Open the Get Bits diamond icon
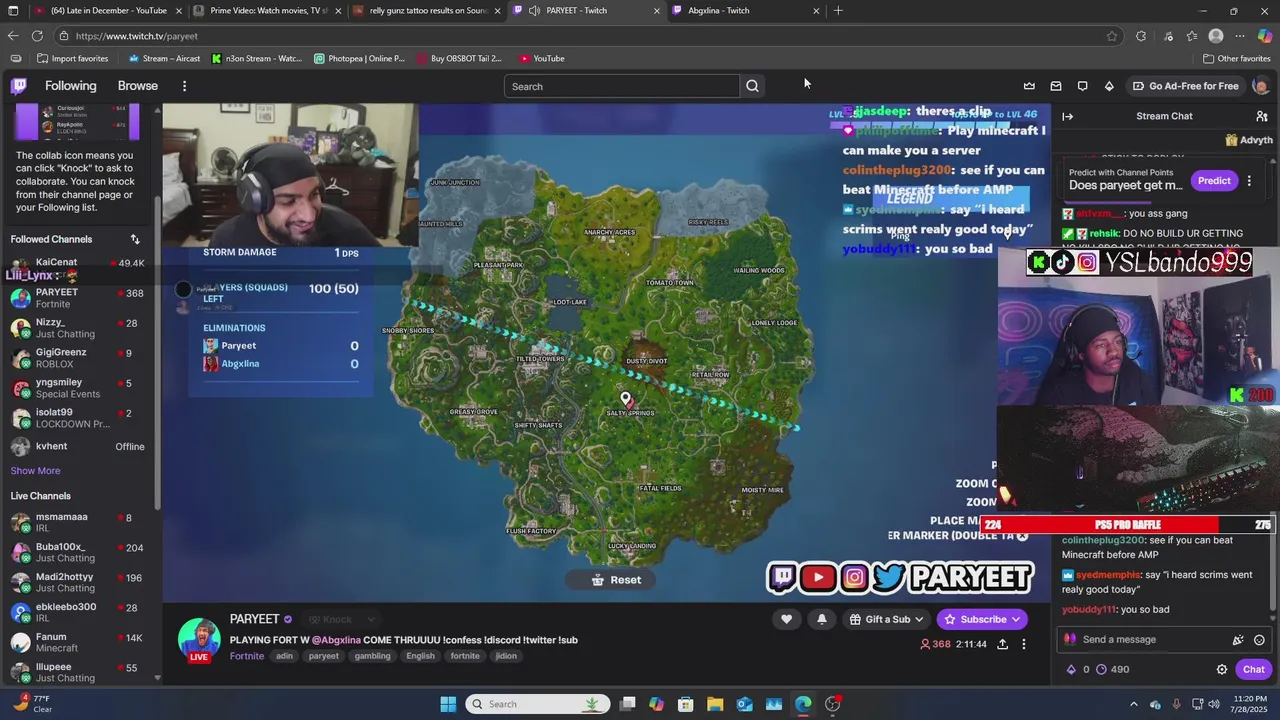The height and width of the screenshot is (720, 1280). 1109,86
